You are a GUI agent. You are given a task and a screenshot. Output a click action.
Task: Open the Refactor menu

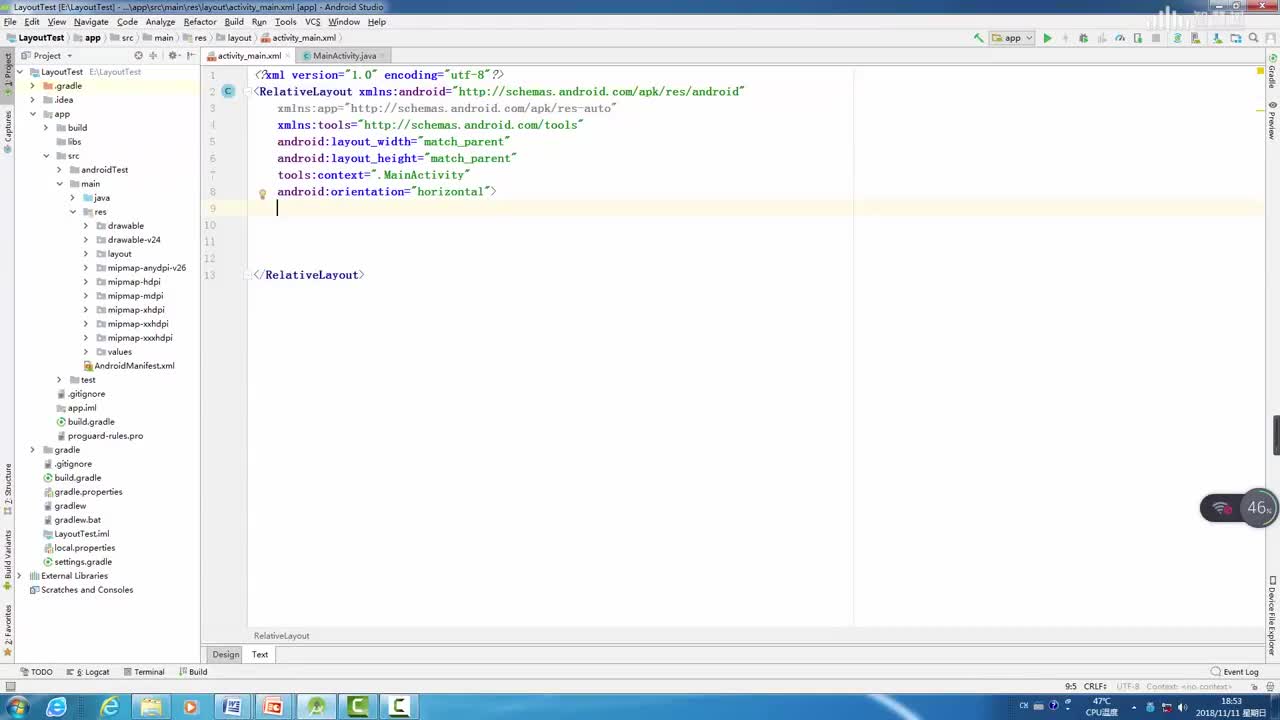pos(200,21)
